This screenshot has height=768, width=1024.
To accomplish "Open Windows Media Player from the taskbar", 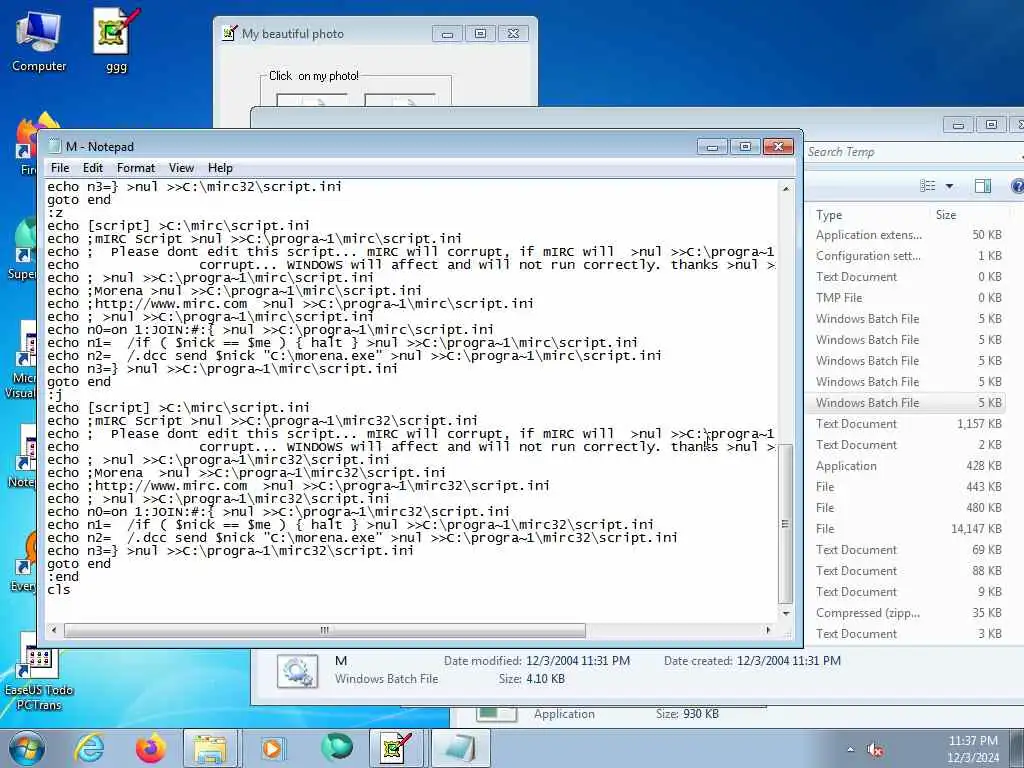I will pos(272,748).
